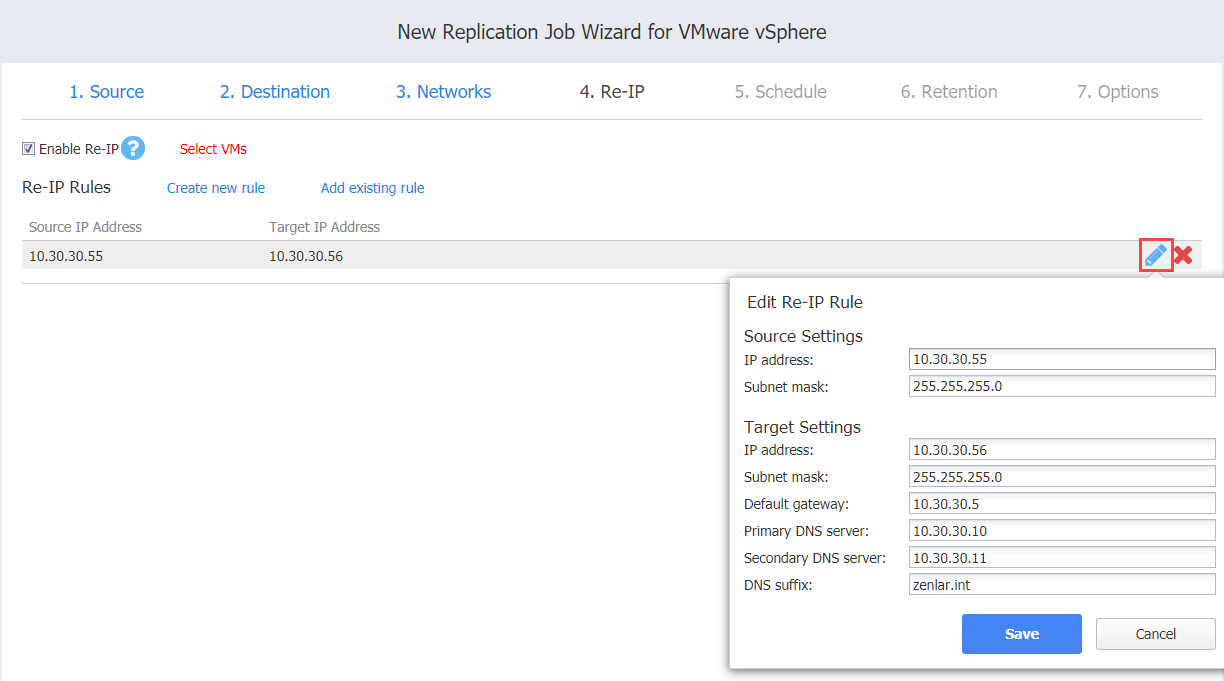Cancel the Edit Re-IP Rule dialog
1224x681 pixels.
(x=1156, y=634)
